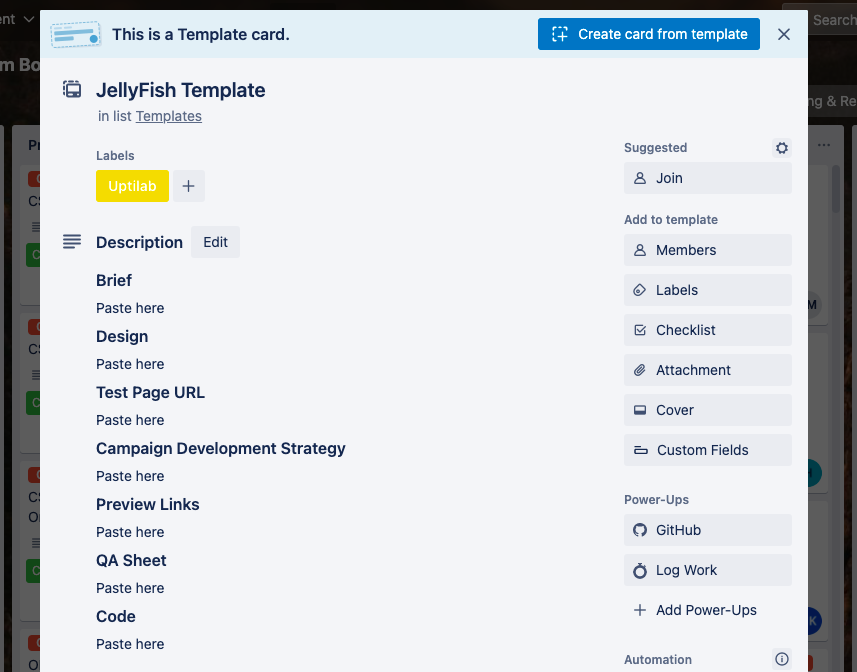Click the JellyFish Template title field
Viewport: 857px width, 672px height.
(x=181, y=90)
